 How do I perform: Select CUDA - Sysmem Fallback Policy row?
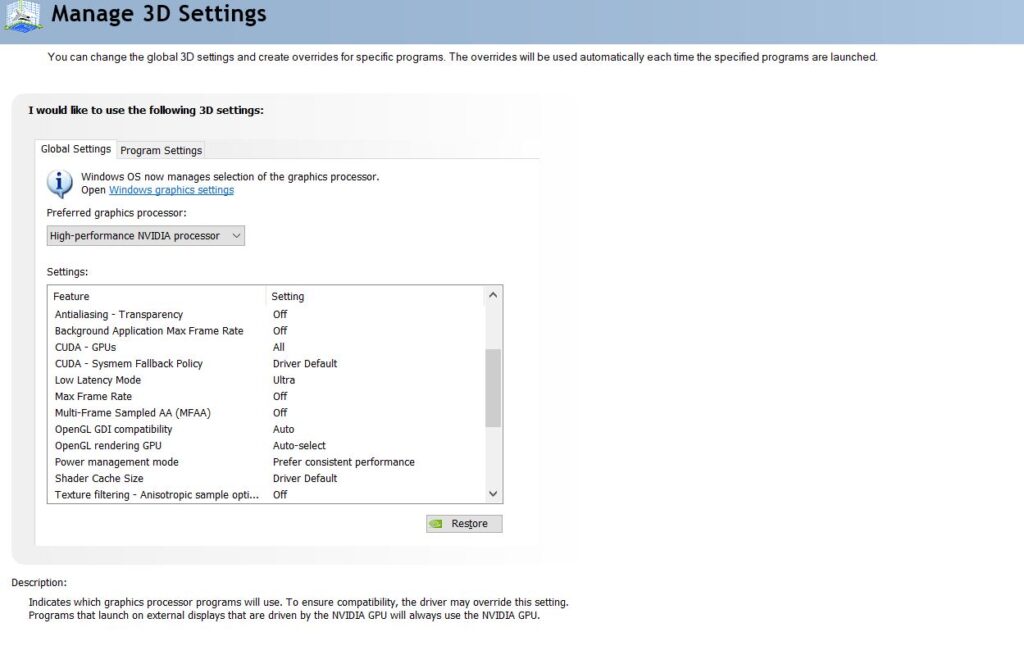(x=267, y=364)
